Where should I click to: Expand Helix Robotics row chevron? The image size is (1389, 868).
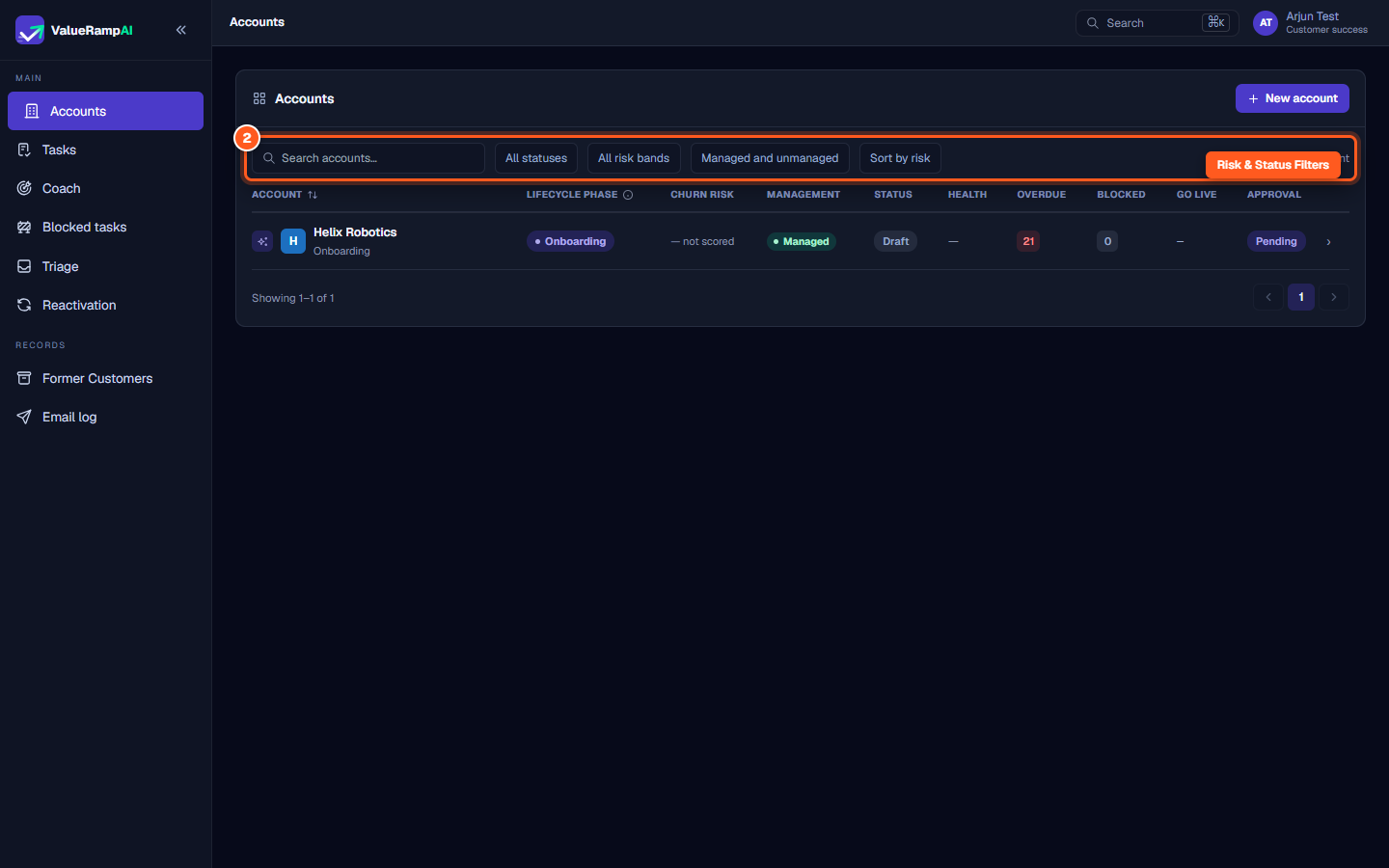pyautogui.click(x=1328, y=242)
